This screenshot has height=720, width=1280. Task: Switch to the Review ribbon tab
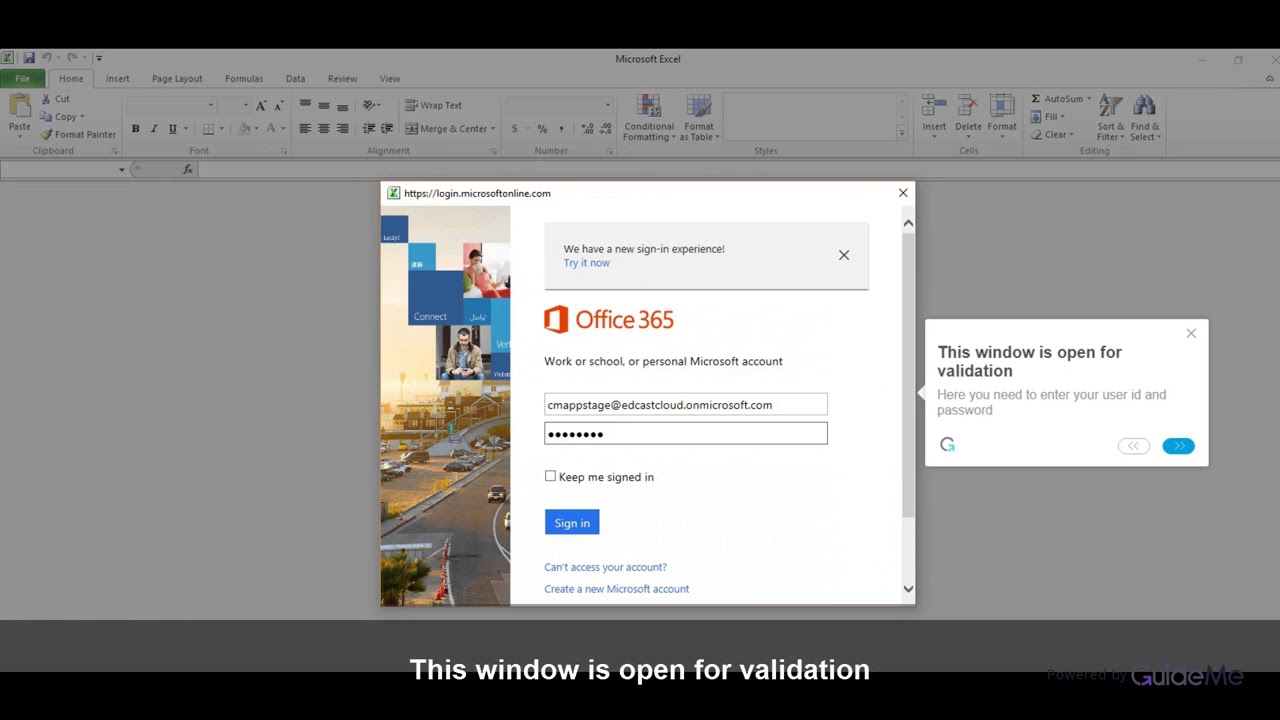tap(342, 78)
